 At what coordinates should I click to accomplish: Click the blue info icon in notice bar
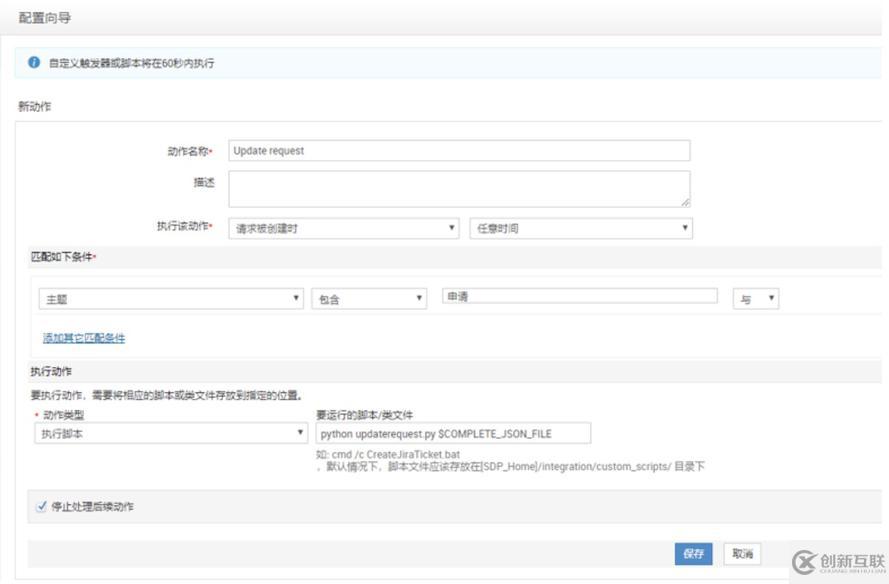tap(34, 62)
